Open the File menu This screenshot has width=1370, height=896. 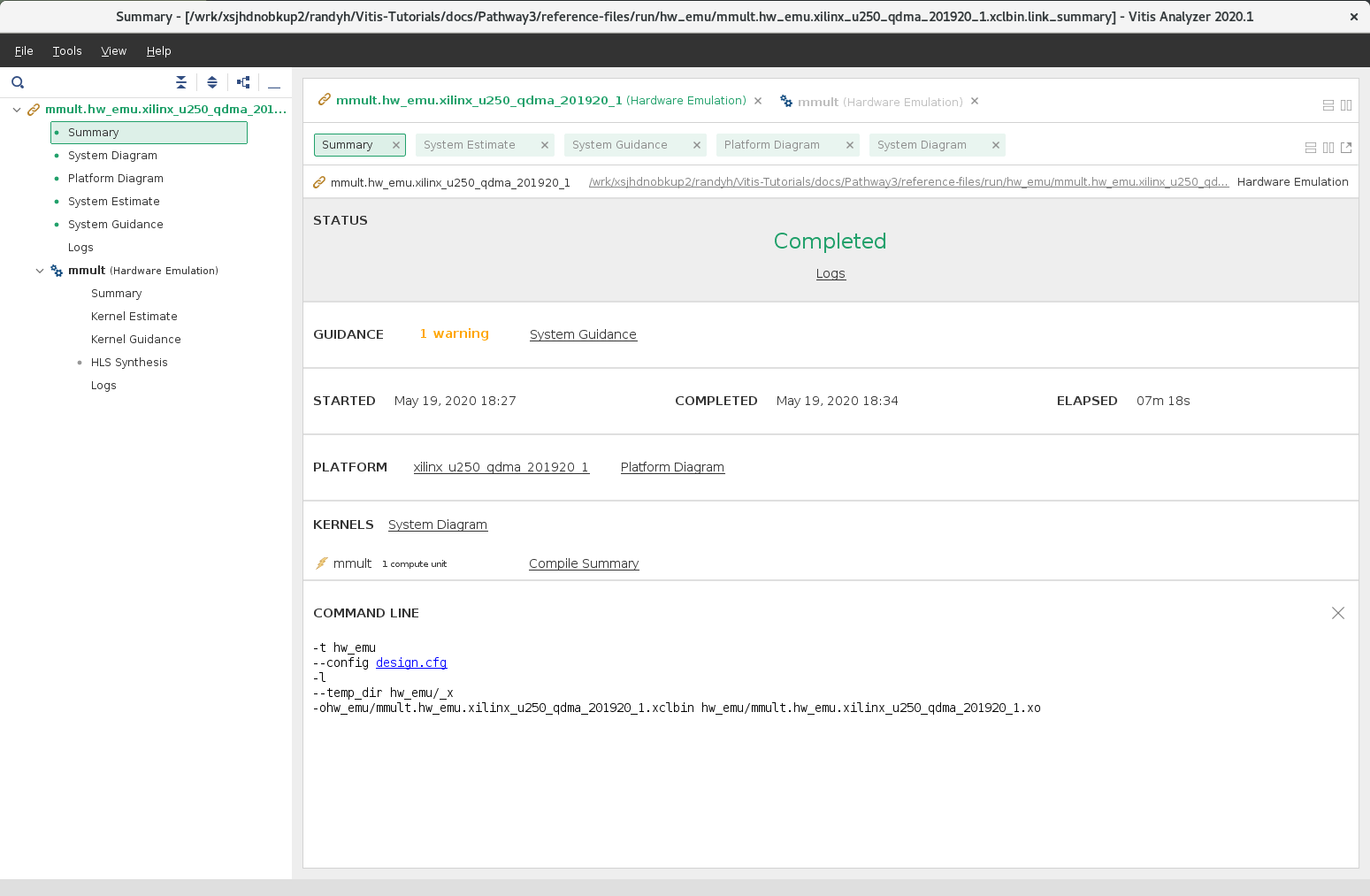[x=24, y=51]
